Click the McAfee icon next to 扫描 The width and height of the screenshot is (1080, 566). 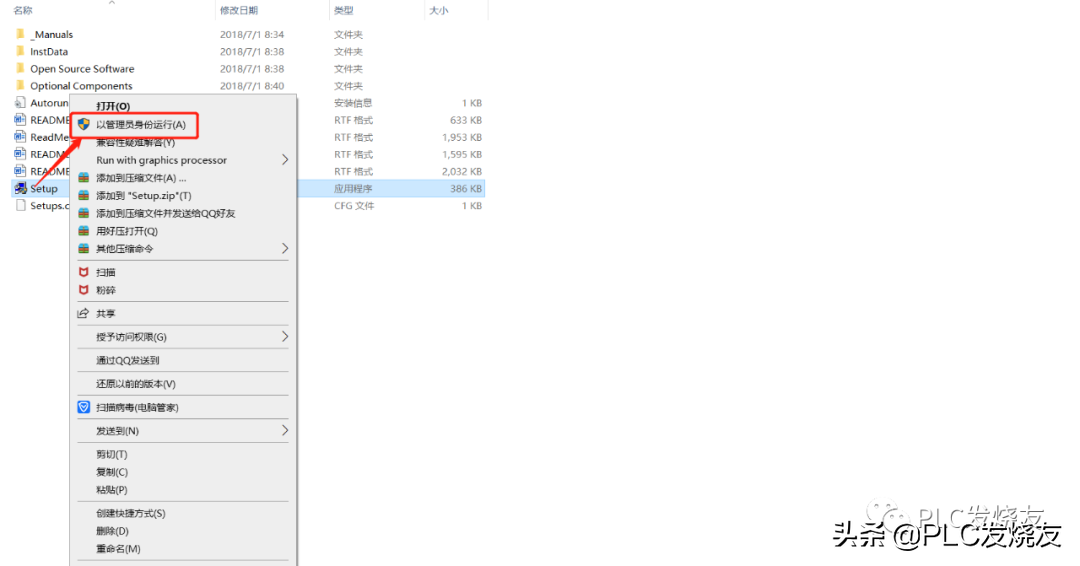point(84,272)
